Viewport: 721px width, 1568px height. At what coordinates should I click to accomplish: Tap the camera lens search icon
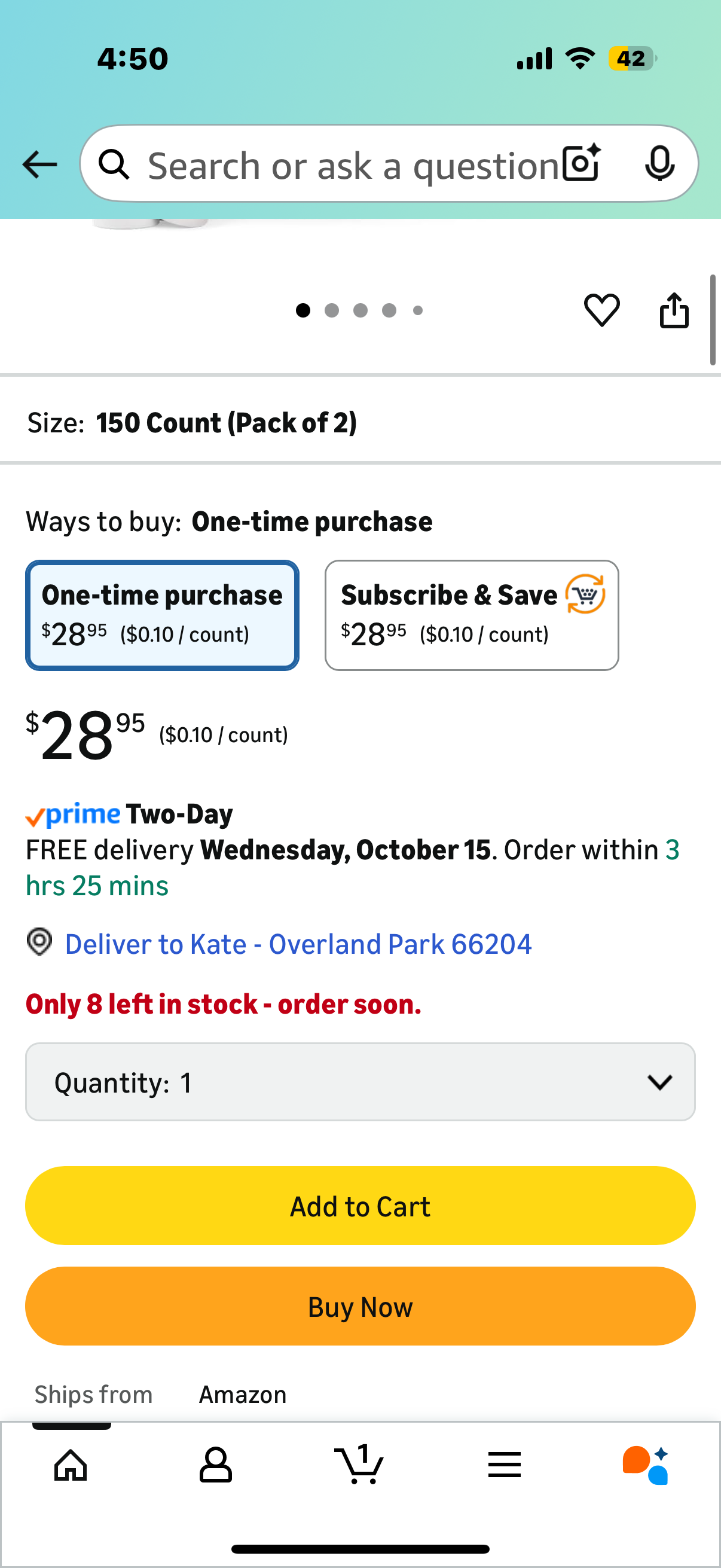click(581, 164)
